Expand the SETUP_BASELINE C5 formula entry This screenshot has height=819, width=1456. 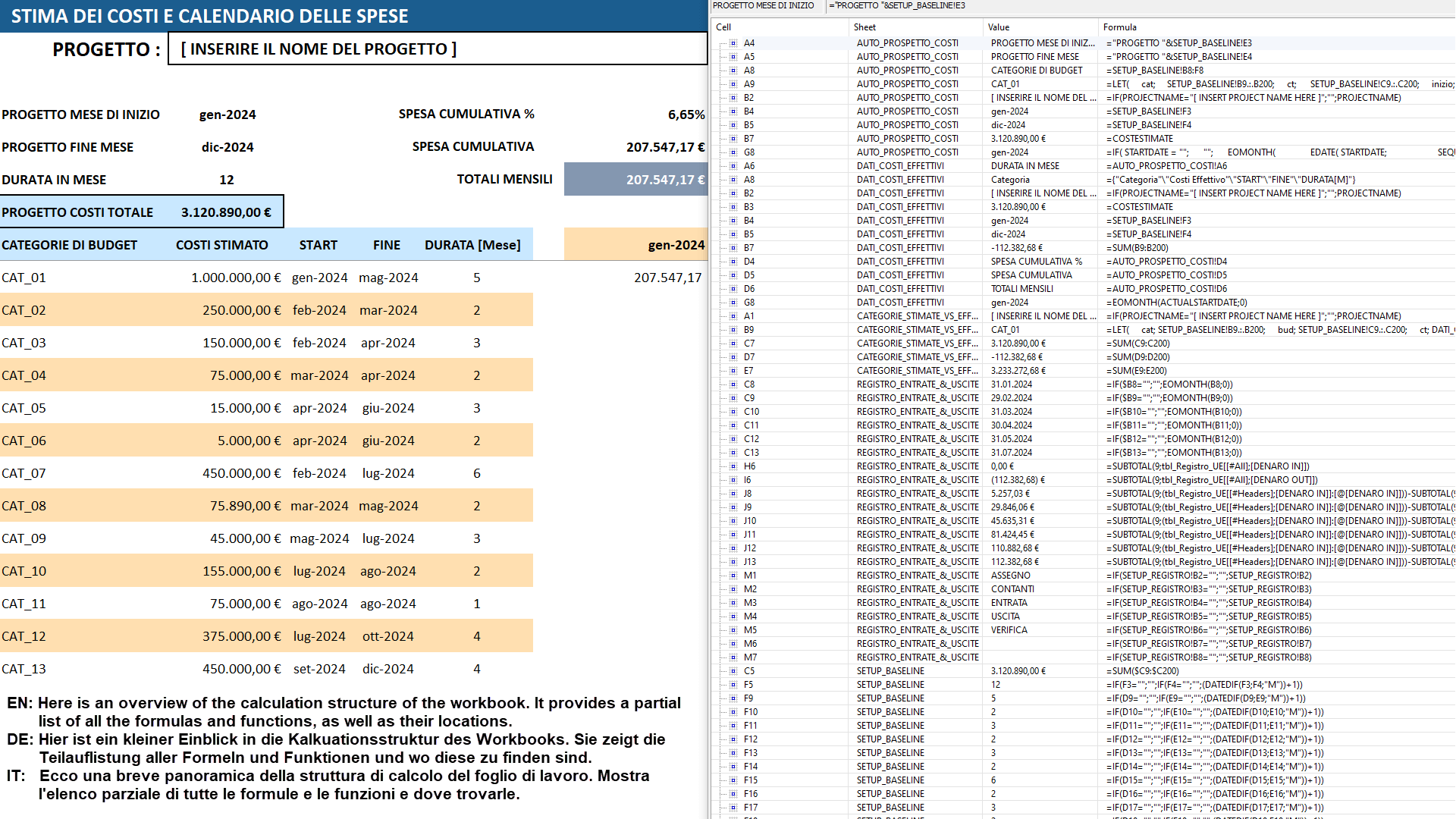tap(733, 670)
